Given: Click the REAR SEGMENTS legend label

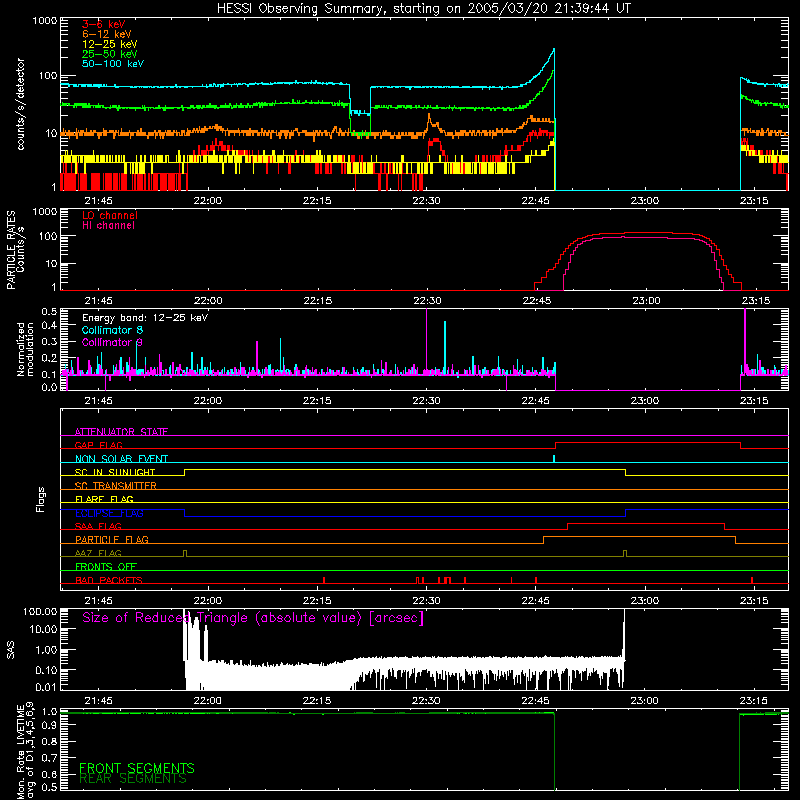Looking at the screenshot, I should [x=133, y=779].
